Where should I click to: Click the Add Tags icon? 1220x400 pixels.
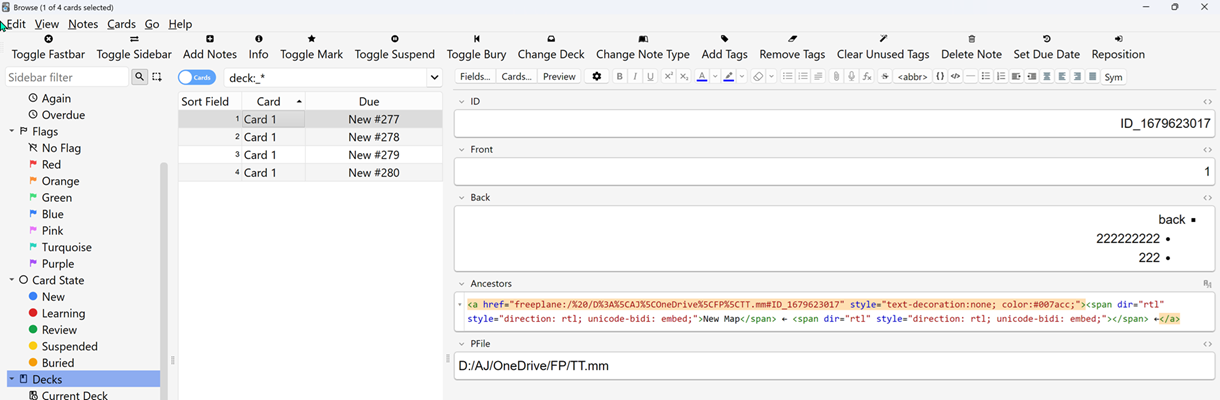(x=724, y=40)
